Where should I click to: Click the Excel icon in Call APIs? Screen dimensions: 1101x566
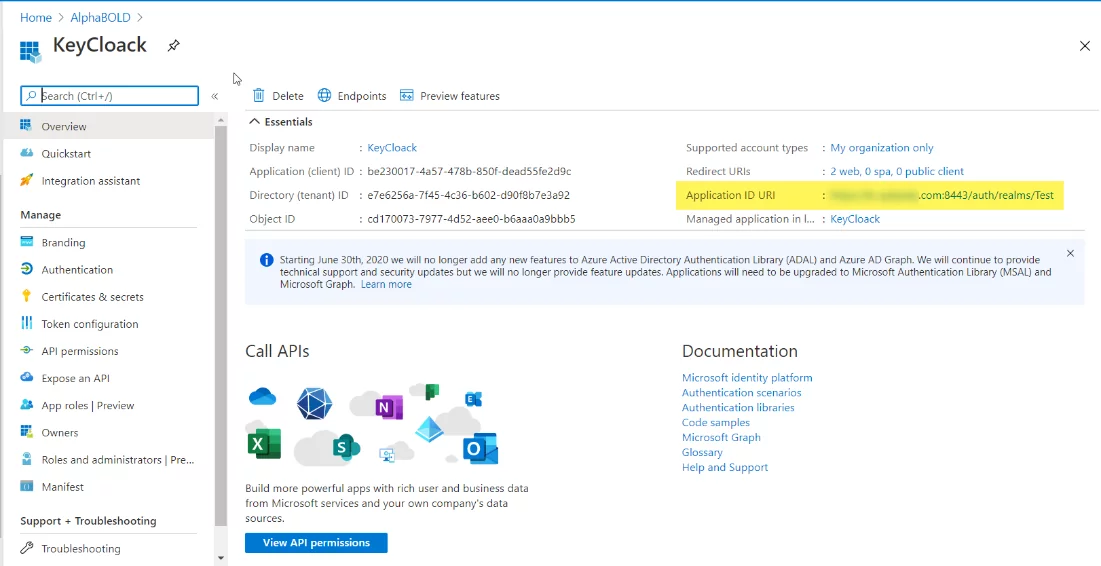[x=264, y=443]
